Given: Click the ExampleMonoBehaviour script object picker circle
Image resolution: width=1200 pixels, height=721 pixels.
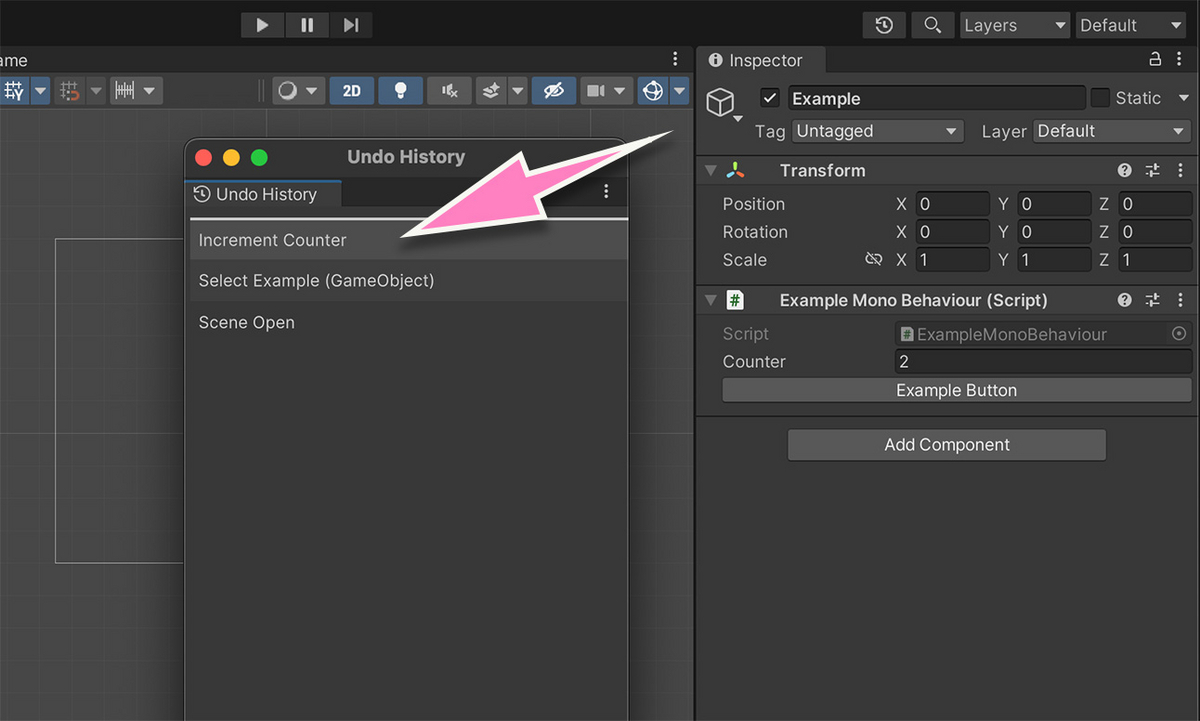Looking at the screenshot, I should tap(1179, 334).
